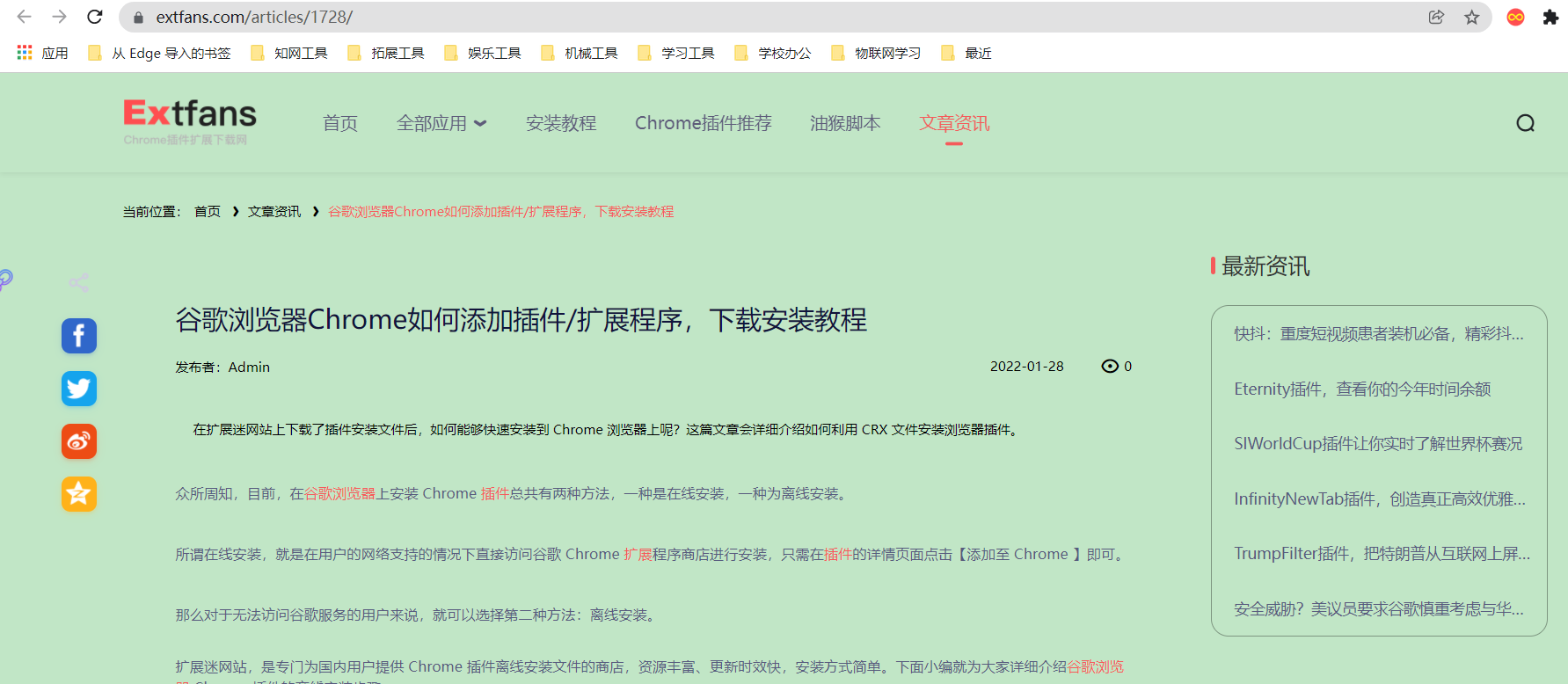Click red 谷歌浏览器 link in second paragraph

point(339,493)
